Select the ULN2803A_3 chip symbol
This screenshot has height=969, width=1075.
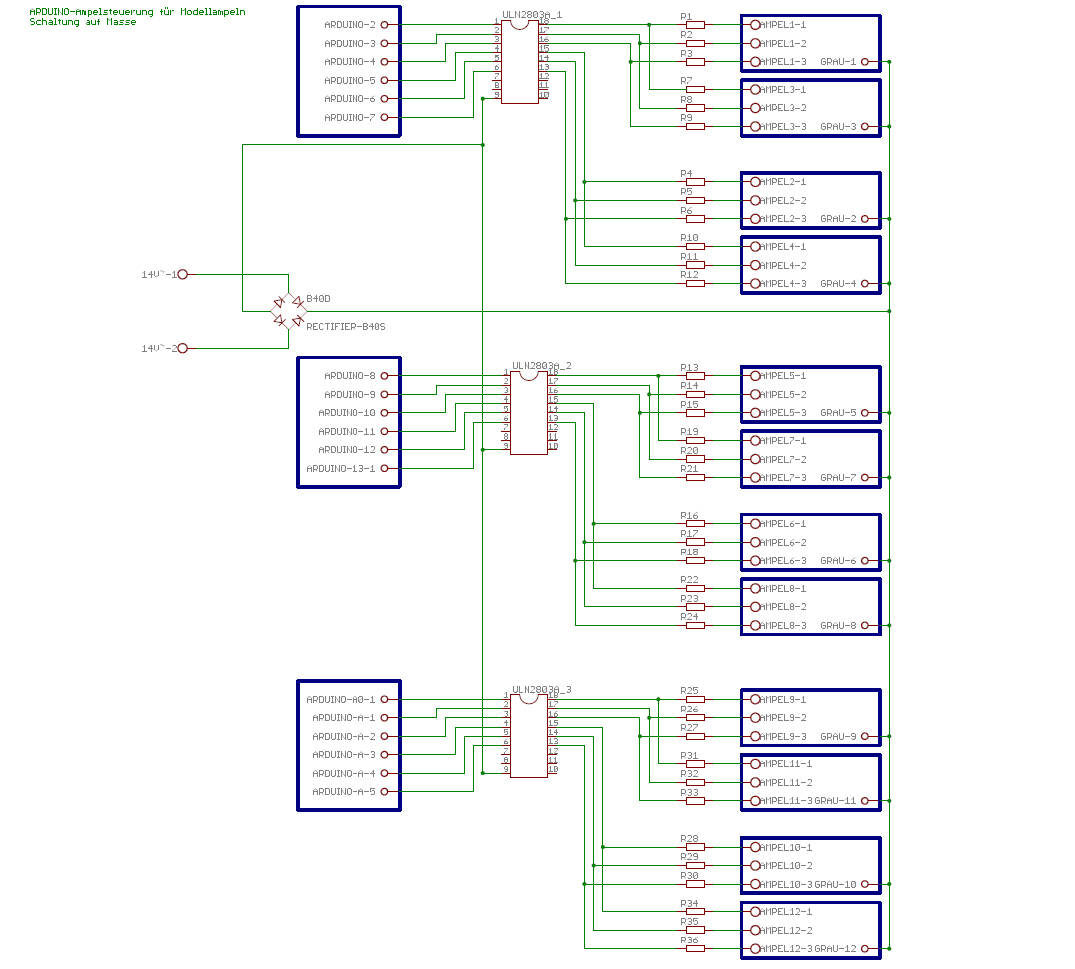tap(528, 735)
